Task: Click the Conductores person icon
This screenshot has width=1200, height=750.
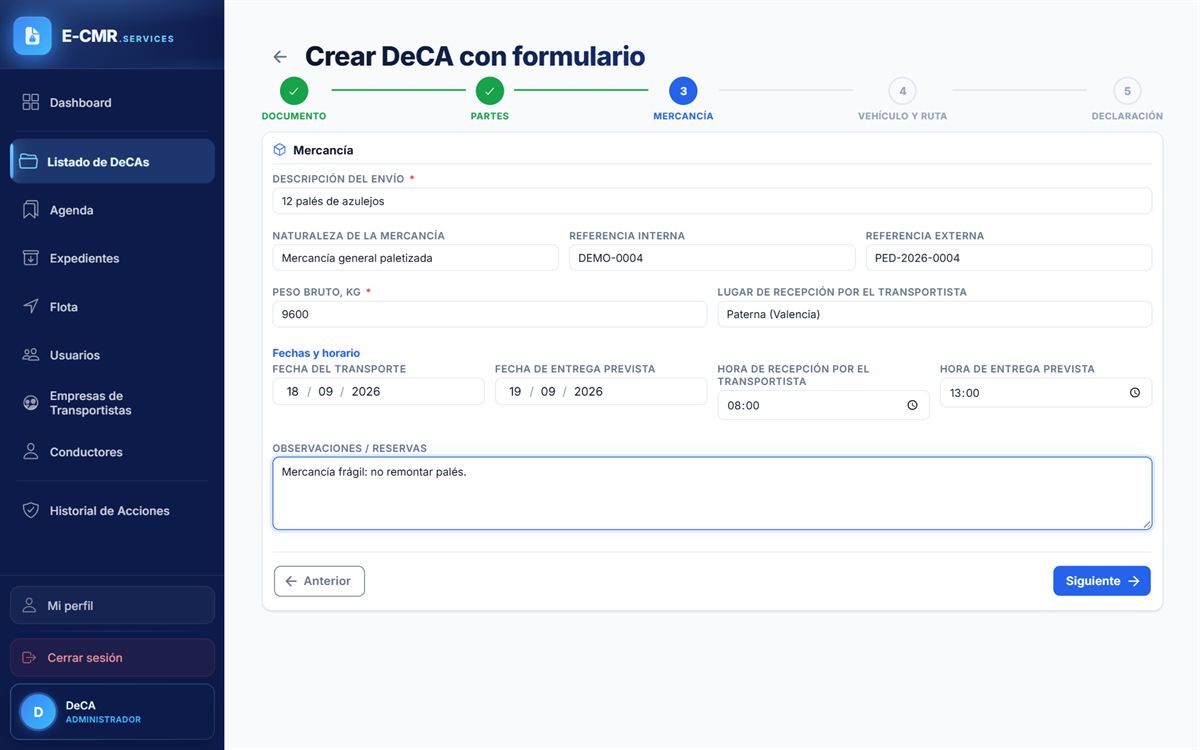Action: 31,452
